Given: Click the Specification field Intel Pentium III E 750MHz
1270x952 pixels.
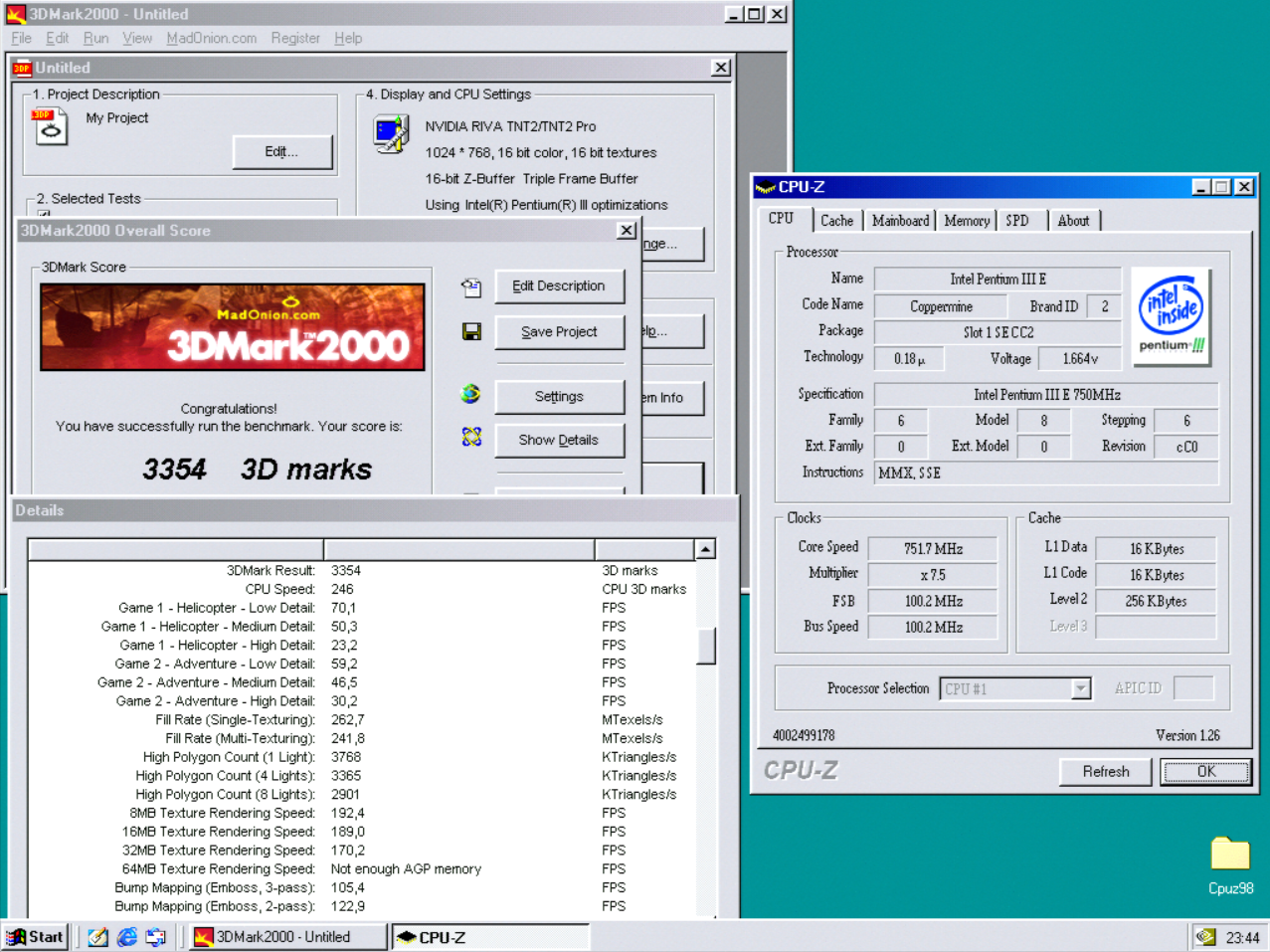Looking at the screenshot, I should (1046, 395).
